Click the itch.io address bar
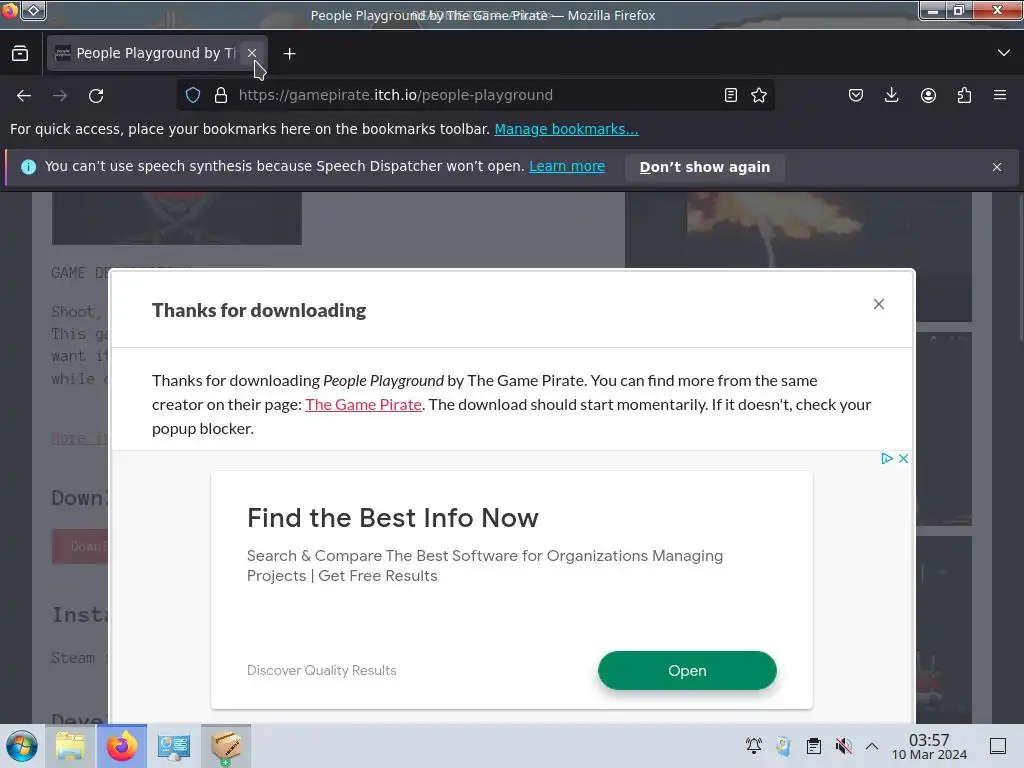Image resolution: width=1024 pixels, height=768 pixels. (475, 95)
